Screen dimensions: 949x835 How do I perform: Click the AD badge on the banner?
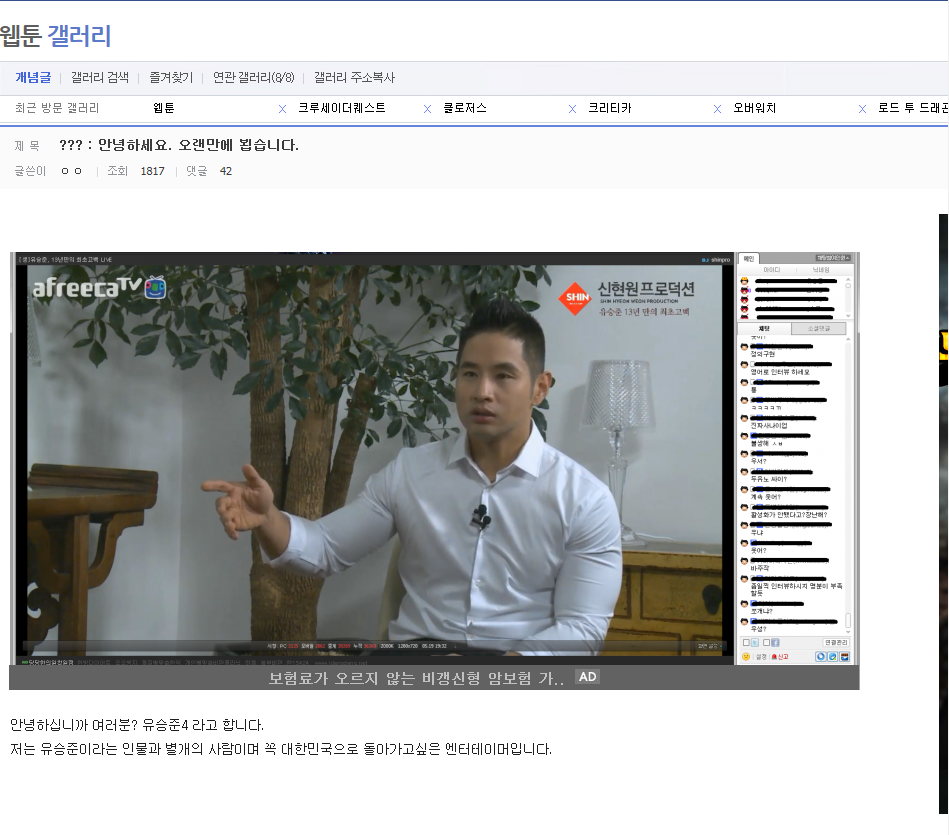[x=588, y=677]
